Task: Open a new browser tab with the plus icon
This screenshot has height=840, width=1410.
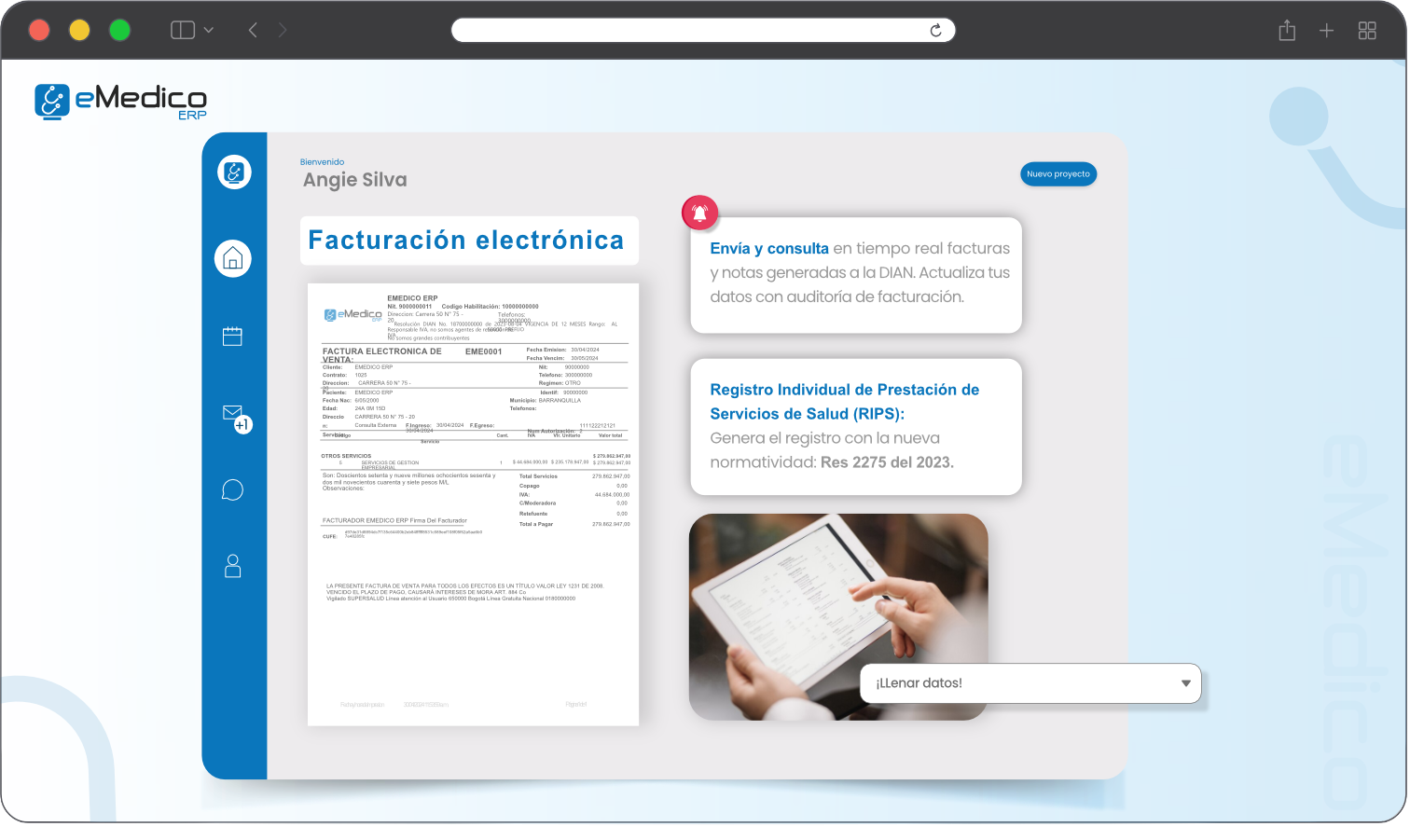Action: 1326,31
